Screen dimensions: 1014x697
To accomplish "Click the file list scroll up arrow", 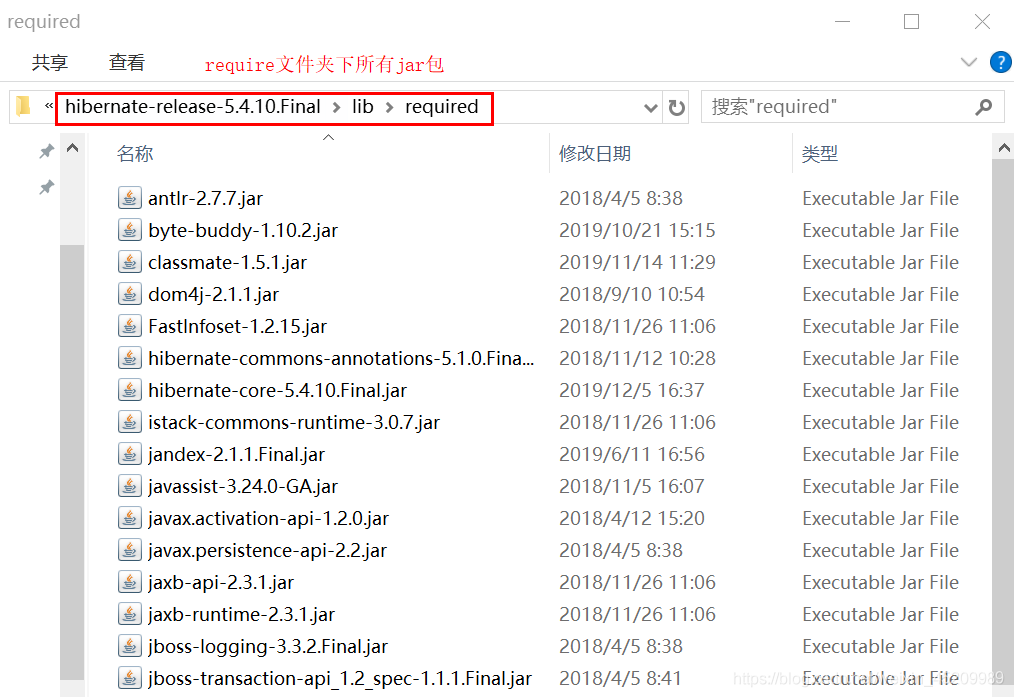I will (1004, 148).
